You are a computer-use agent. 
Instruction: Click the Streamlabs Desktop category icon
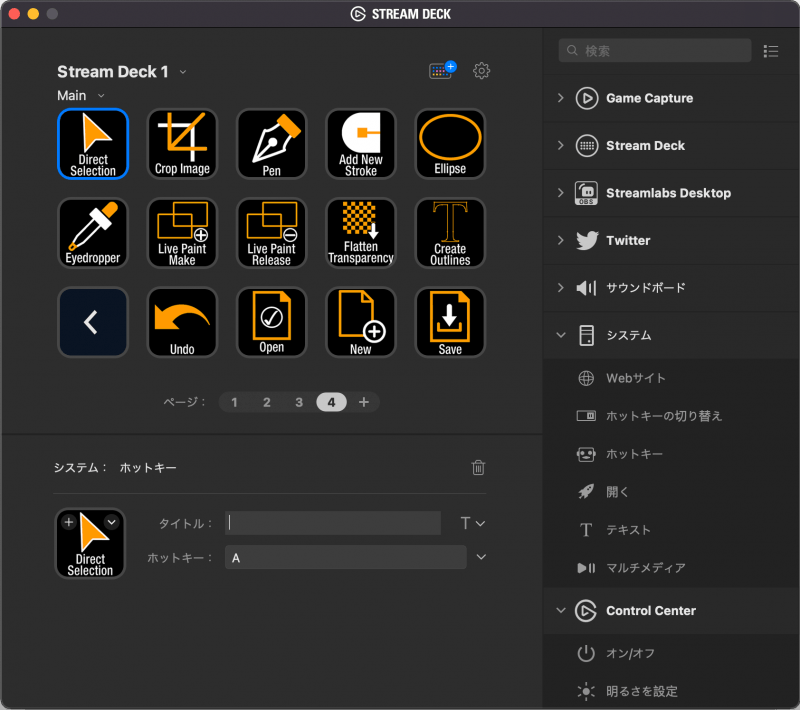(x=587, y=193)
